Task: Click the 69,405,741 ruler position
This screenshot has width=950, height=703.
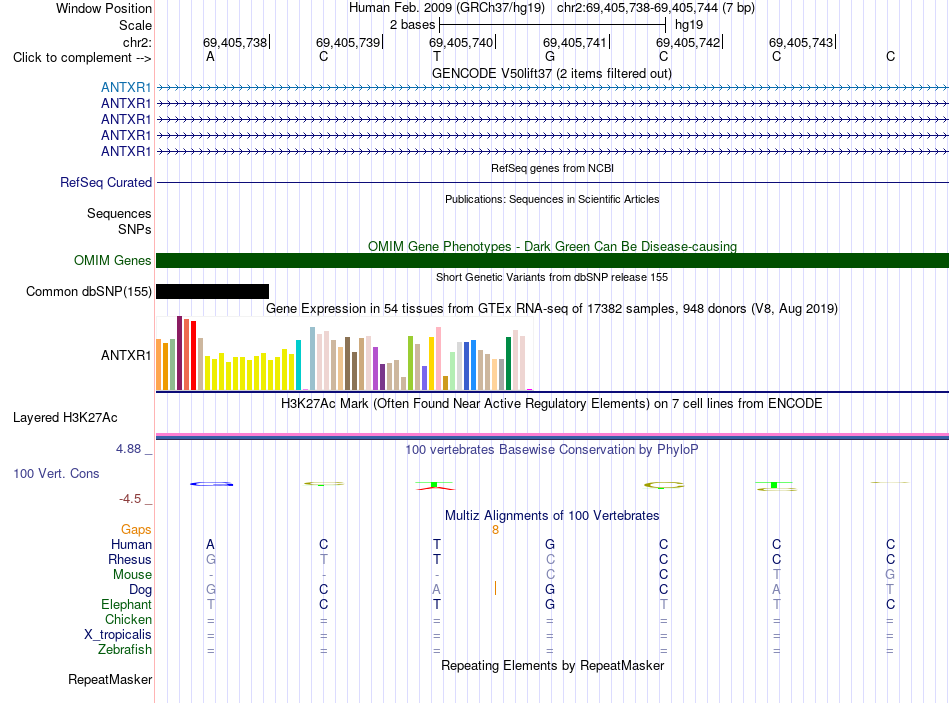Action: pos(574,42)
